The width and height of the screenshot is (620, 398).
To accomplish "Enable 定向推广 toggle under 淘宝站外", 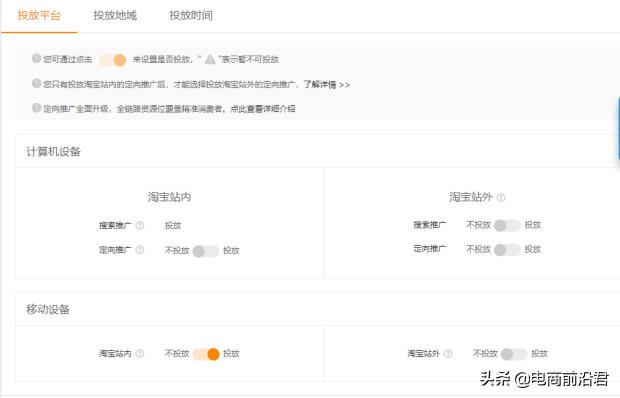I will (x=507, y=250).
